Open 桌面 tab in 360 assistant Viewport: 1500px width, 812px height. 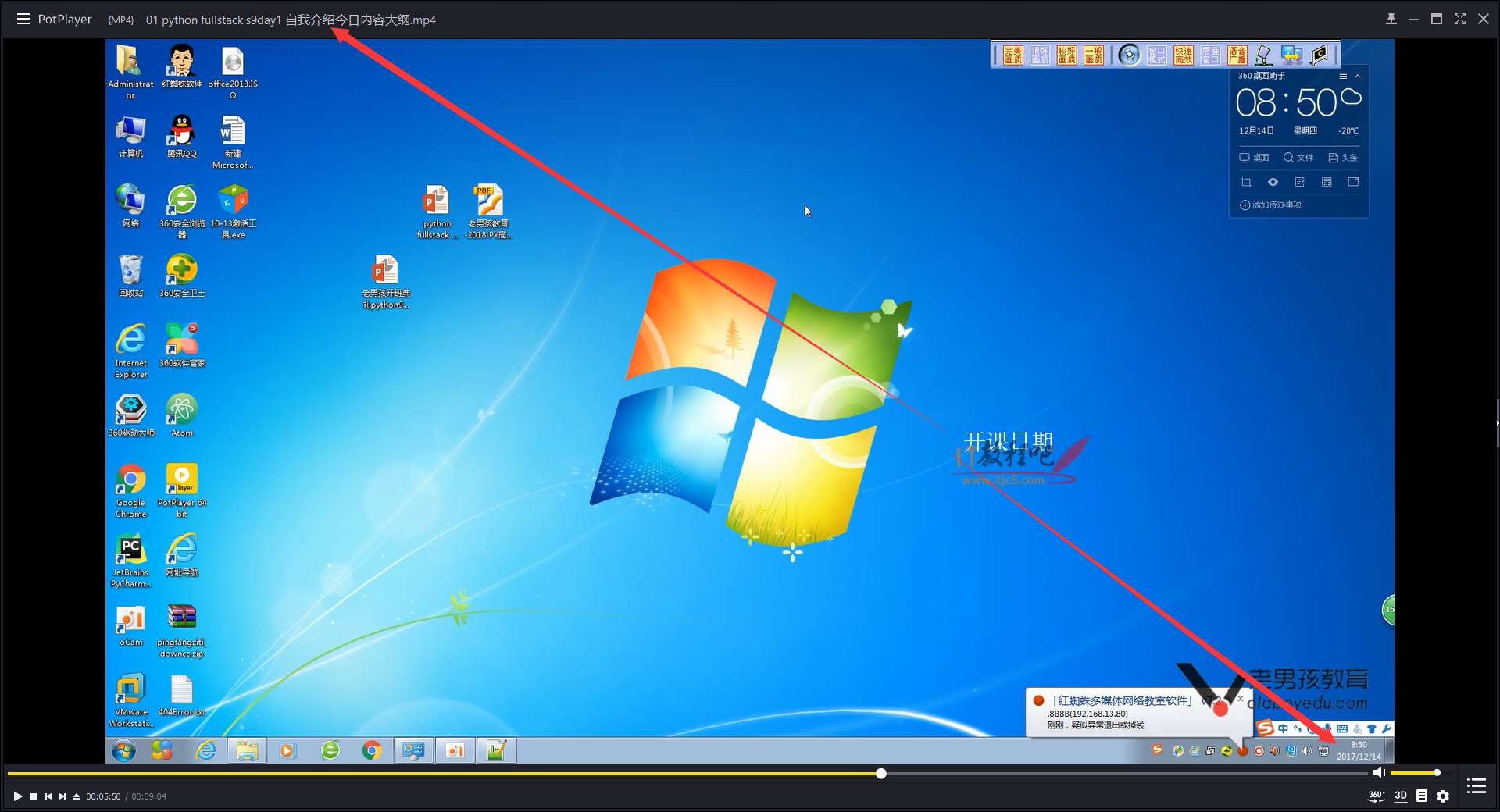(1254, 158)
